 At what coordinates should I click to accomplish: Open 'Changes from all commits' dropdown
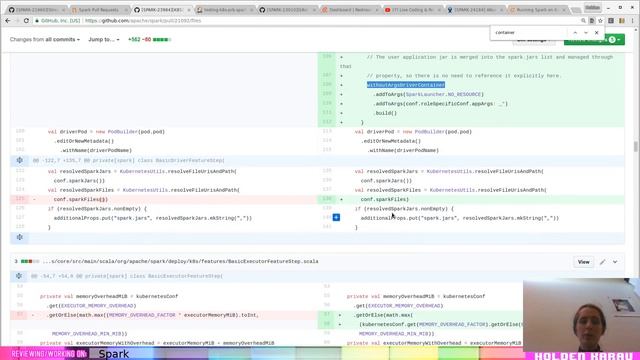click(x=45, y=40)
